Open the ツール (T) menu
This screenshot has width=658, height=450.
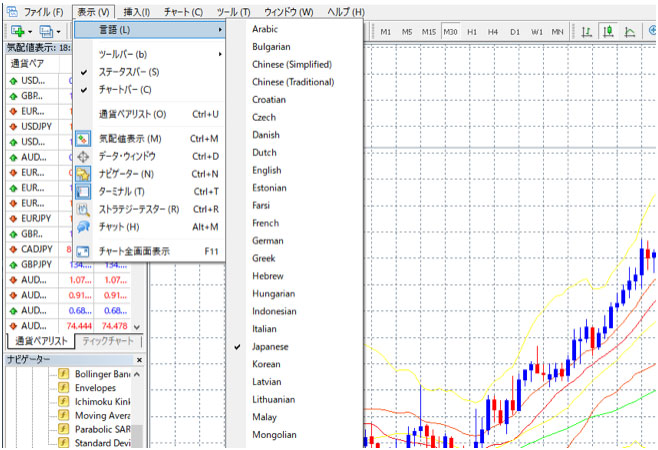tap(233, 12)
